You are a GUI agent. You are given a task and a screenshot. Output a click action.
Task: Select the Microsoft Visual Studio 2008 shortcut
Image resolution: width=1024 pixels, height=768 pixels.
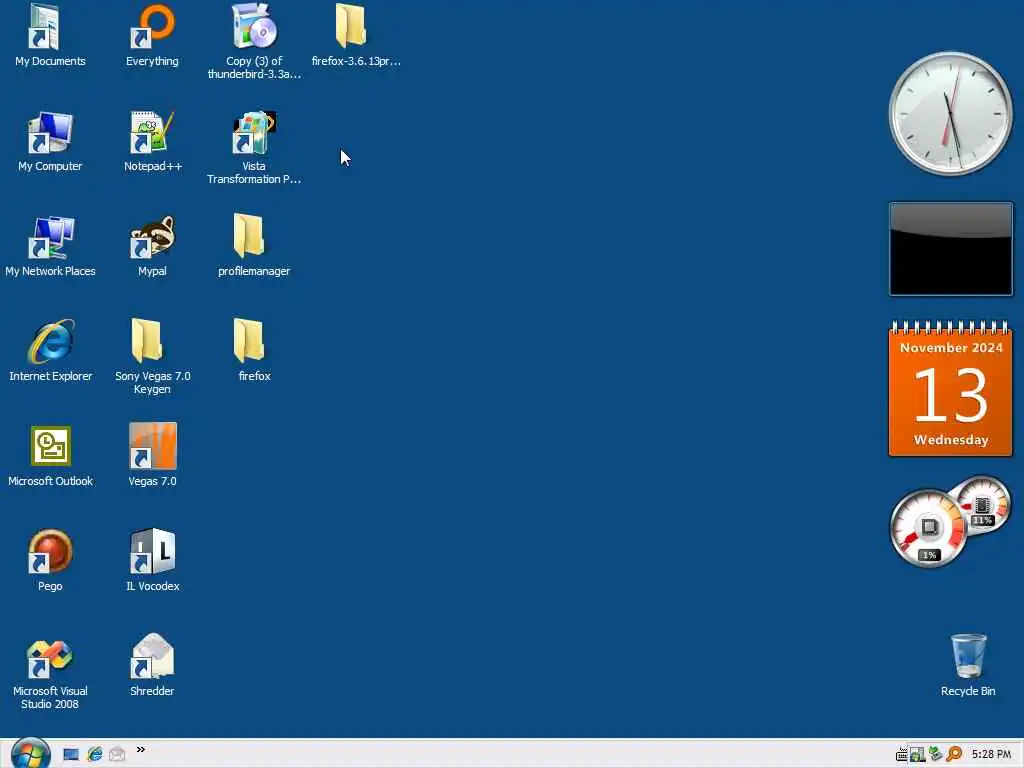[x=50, y=673]
